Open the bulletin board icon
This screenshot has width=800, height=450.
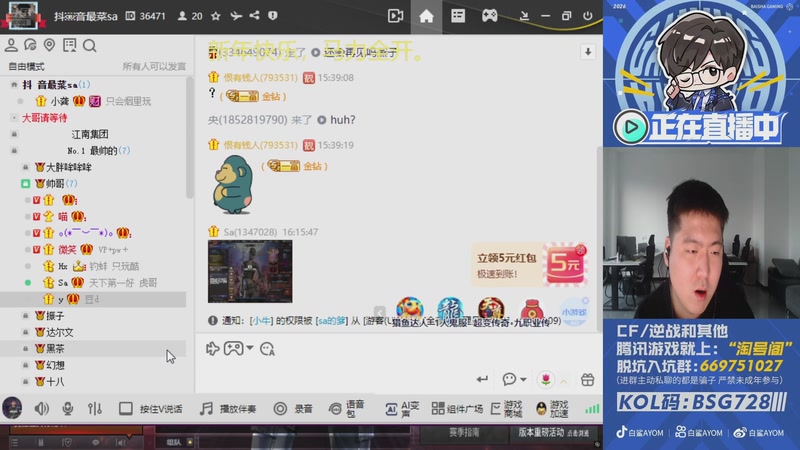coord(69,45)
